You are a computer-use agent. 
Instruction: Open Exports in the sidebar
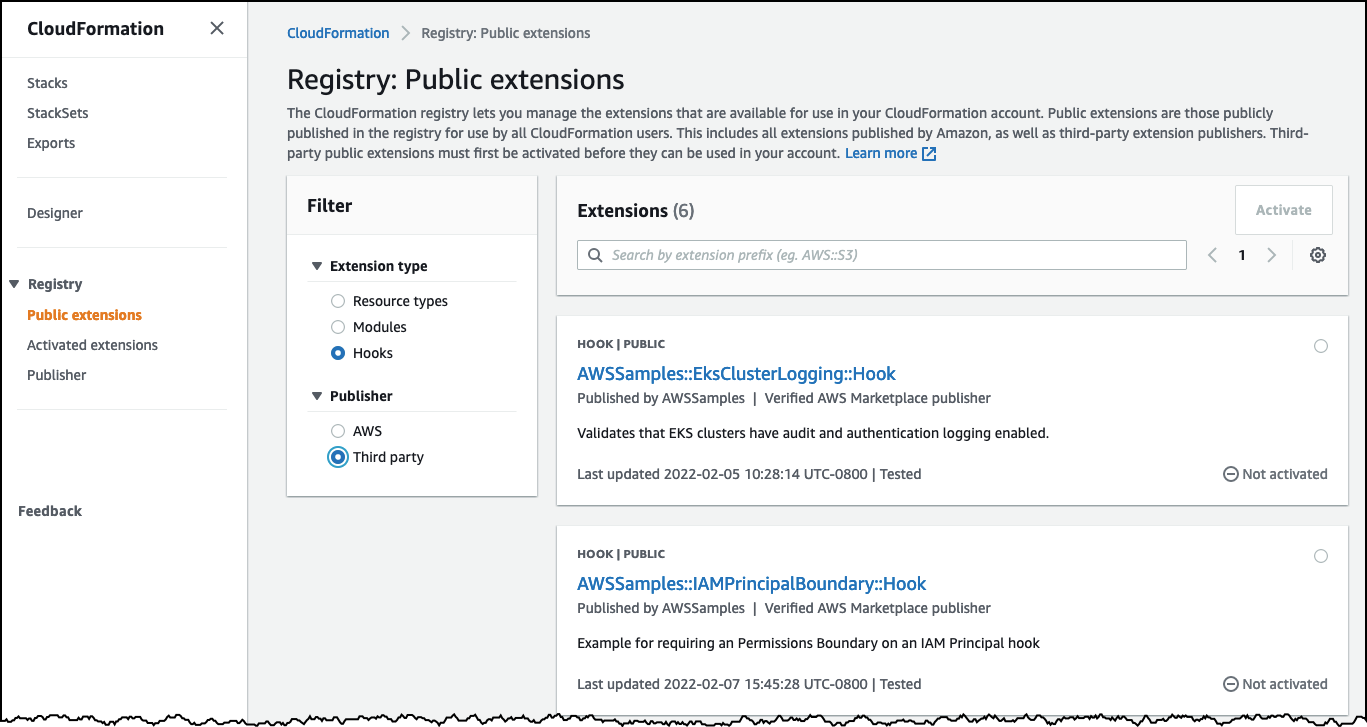(x=51, y=143)
